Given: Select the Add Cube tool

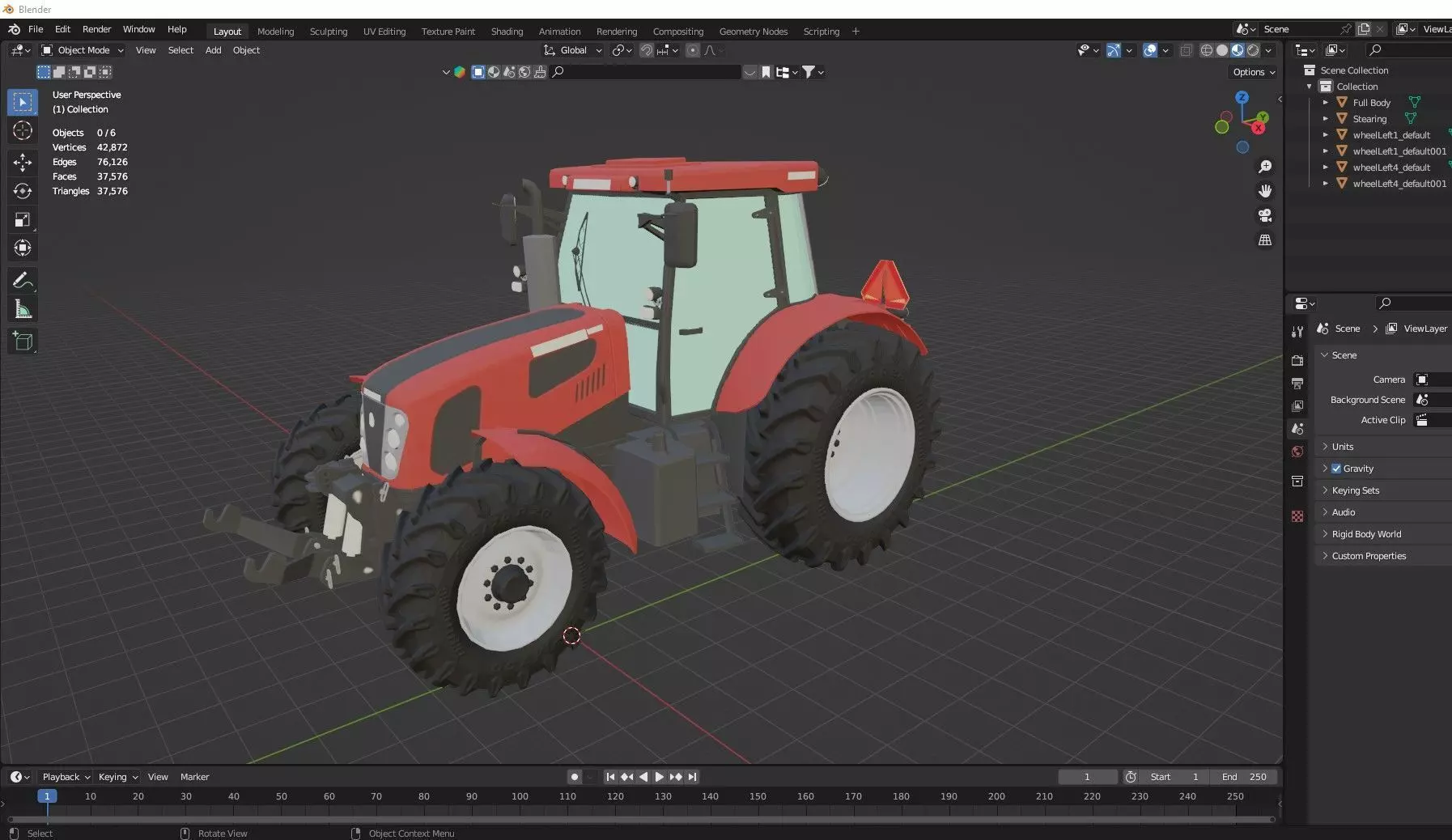Looking at the screenshot, I should (23, 342).
